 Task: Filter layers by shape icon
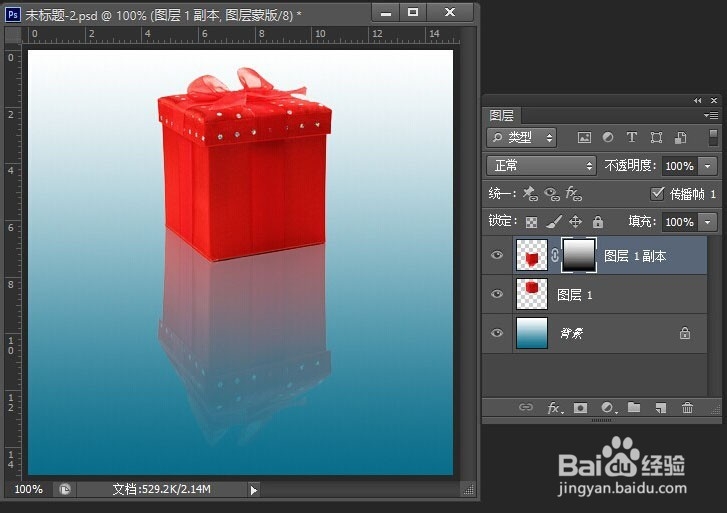656,137
